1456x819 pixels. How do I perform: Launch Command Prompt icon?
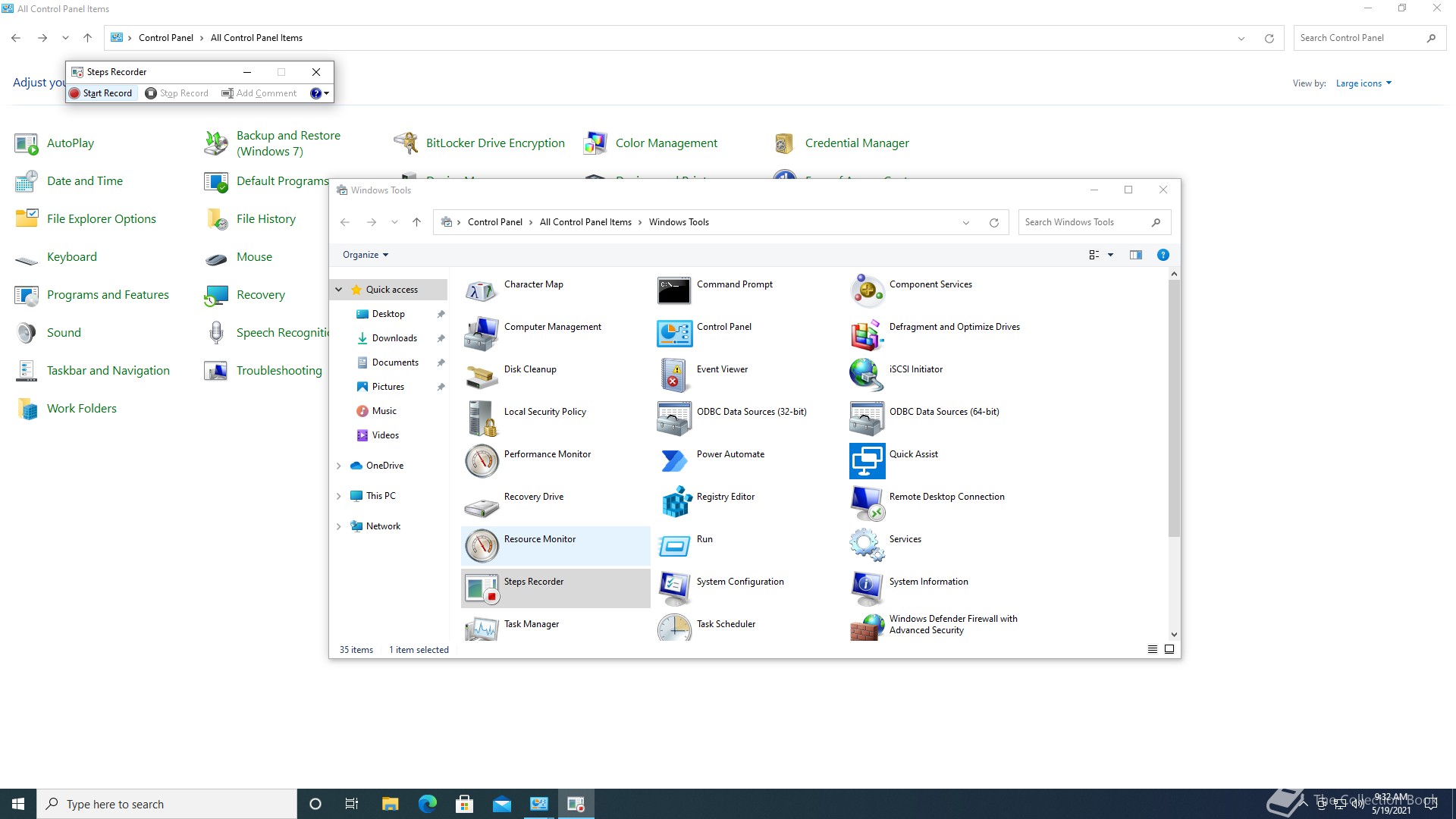pyautogui.click(x=673, y=290)
